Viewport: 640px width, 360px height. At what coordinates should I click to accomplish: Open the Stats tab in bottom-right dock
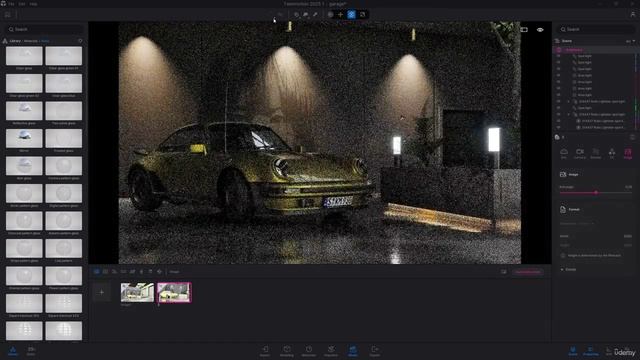[x=608, y=351]
